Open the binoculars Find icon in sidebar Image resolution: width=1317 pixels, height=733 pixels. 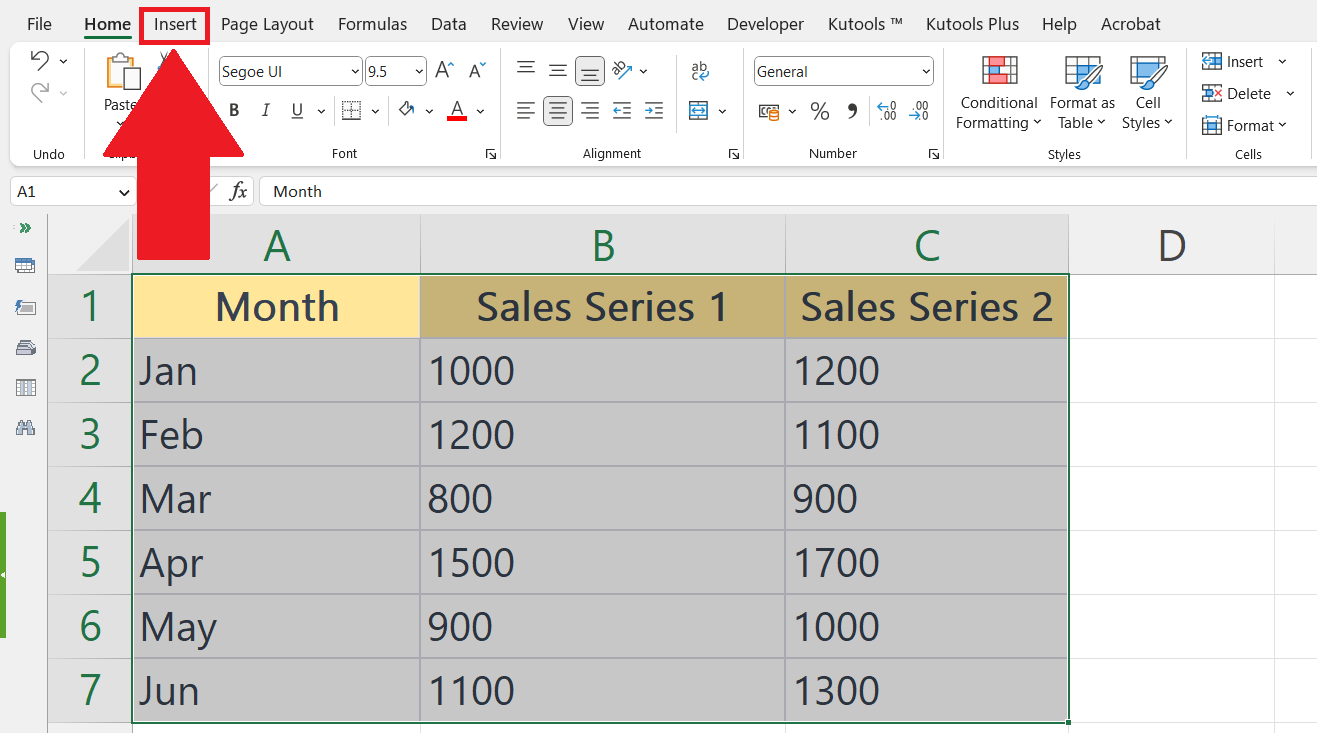[25, 428]
